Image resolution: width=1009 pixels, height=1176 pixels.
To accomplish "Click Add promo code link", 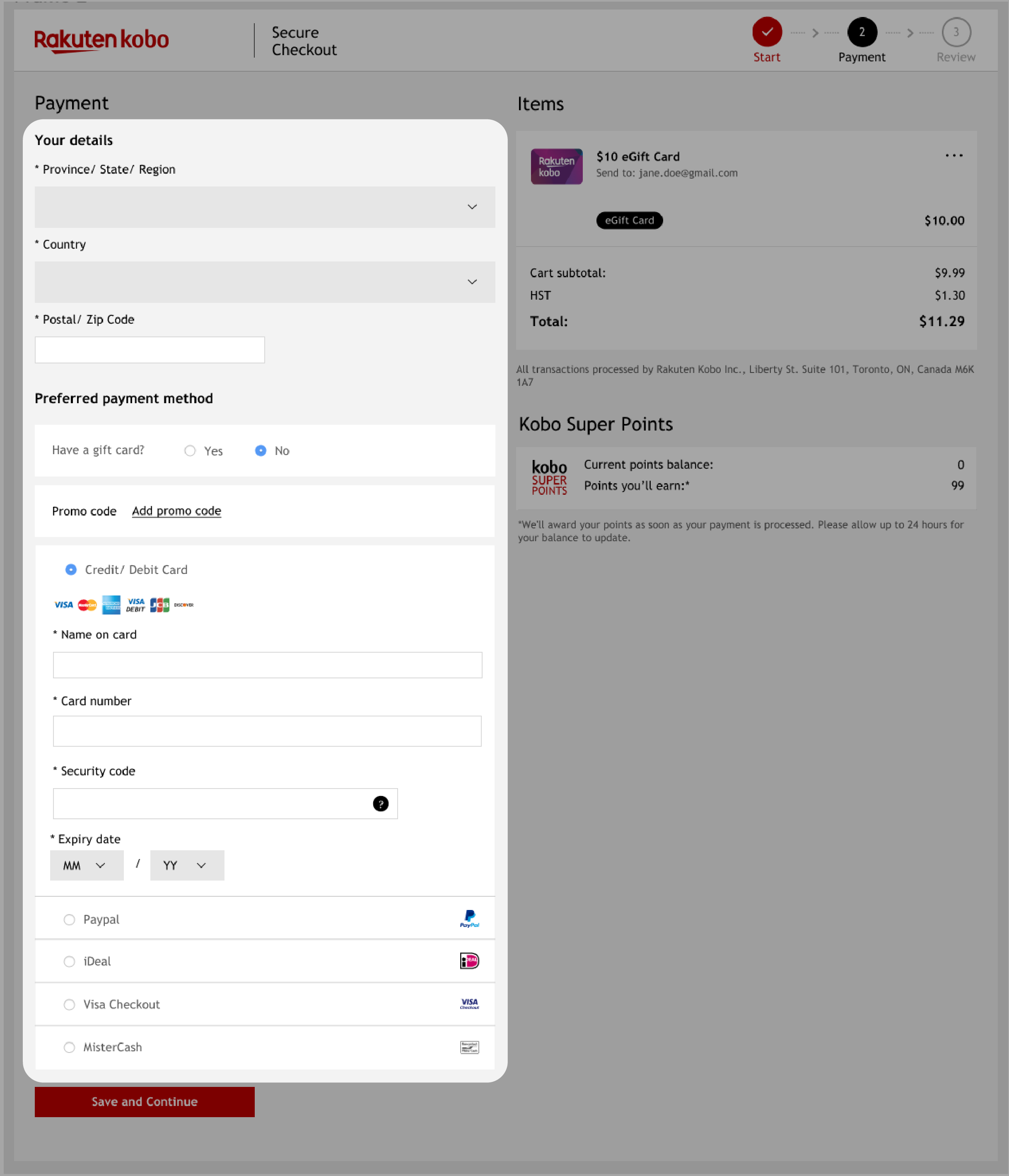I will click(176, 510).
